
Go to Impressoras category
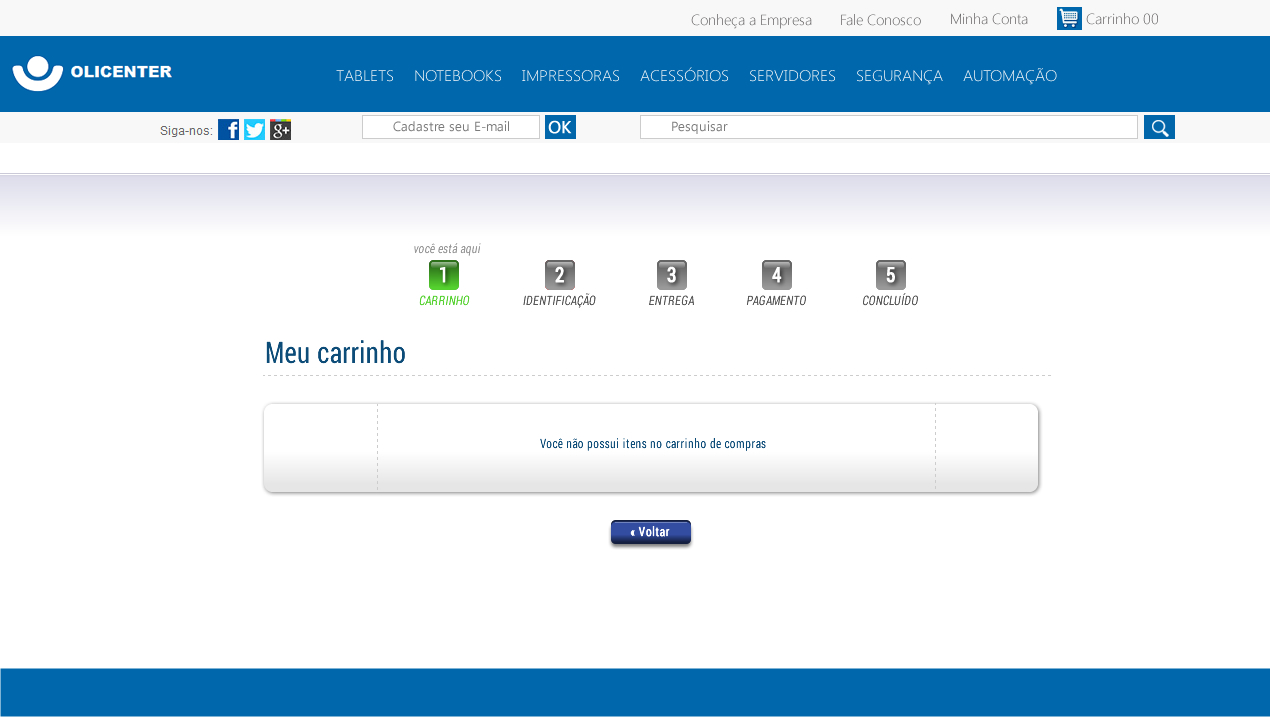(570, 76)
